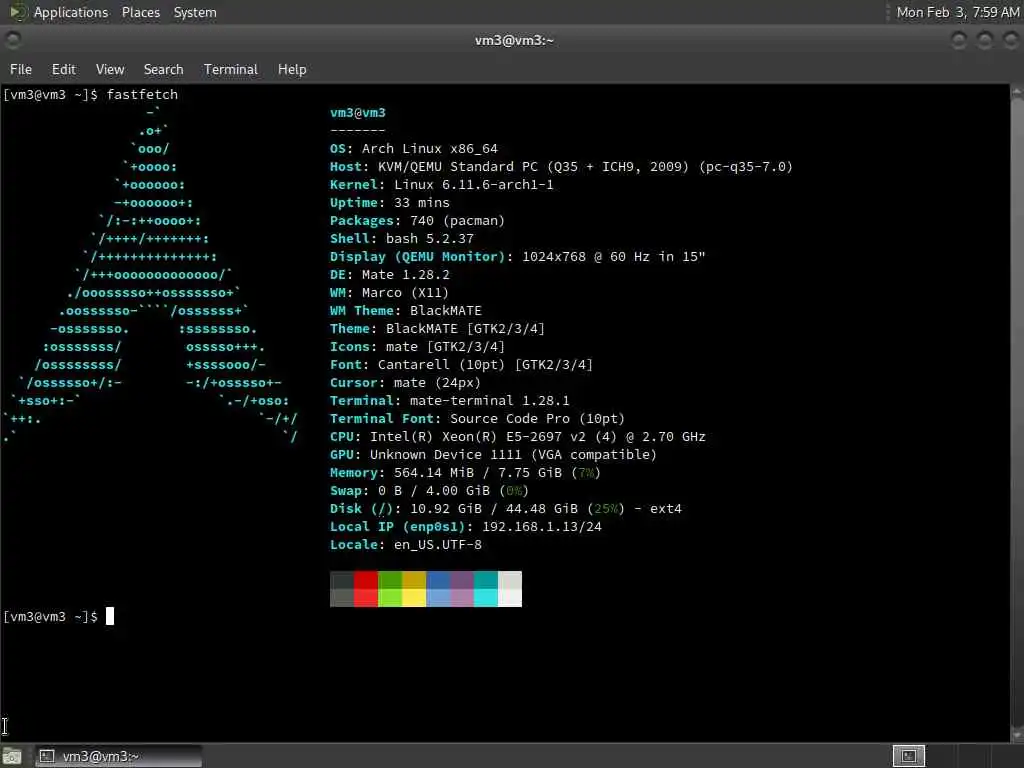Click the '10.92 GiB / 44.48 GiB' disk value
This screenshot has width=1024, height=768.
[494, 508]
